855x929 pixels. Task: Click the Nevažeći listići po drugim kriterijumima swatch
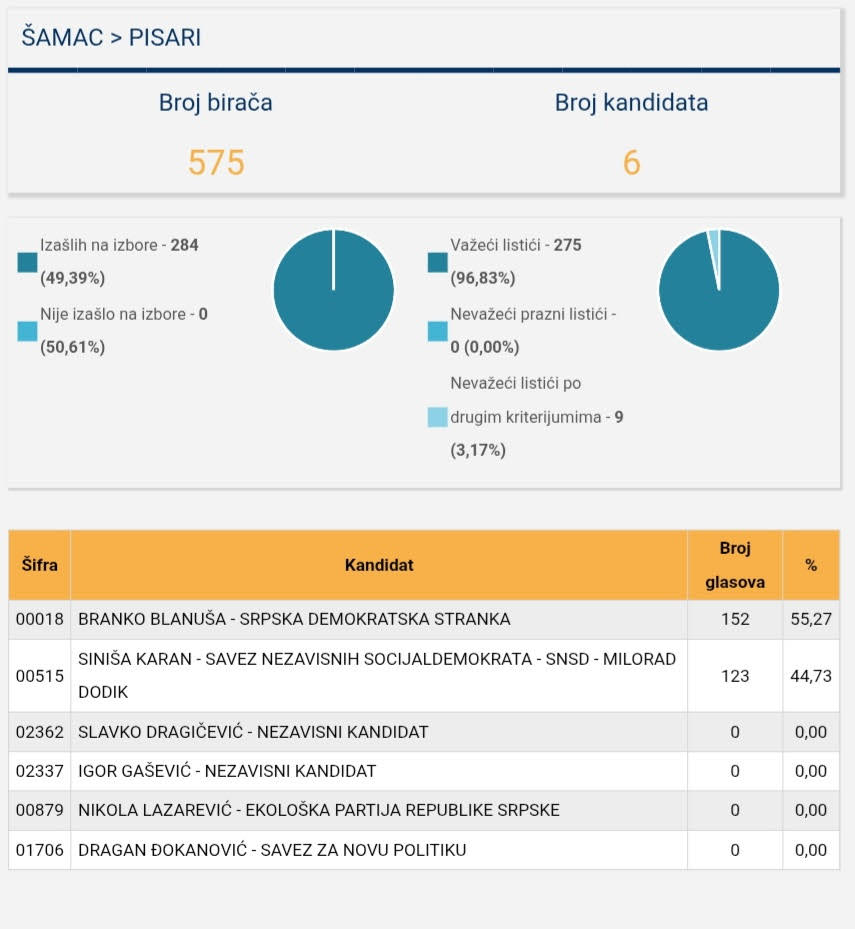(x=437, y=417)
